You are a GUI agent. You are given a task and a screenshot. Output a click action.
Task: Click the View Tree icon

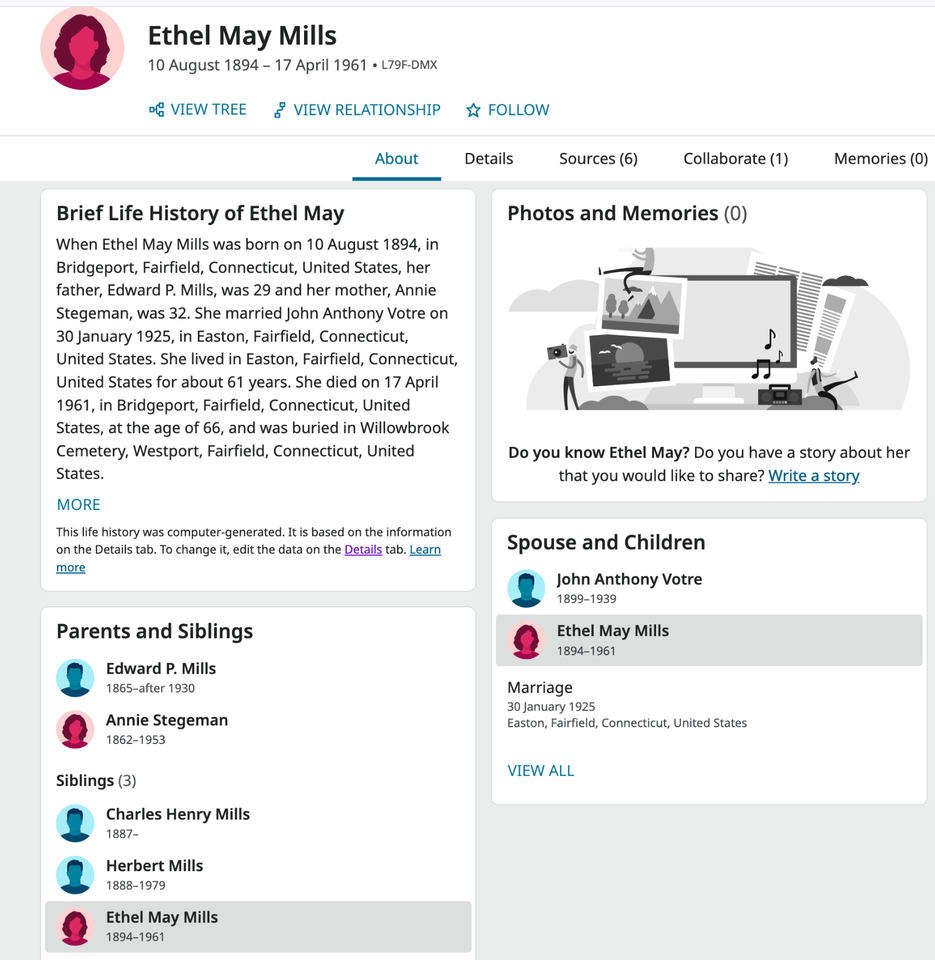(157, 110)
